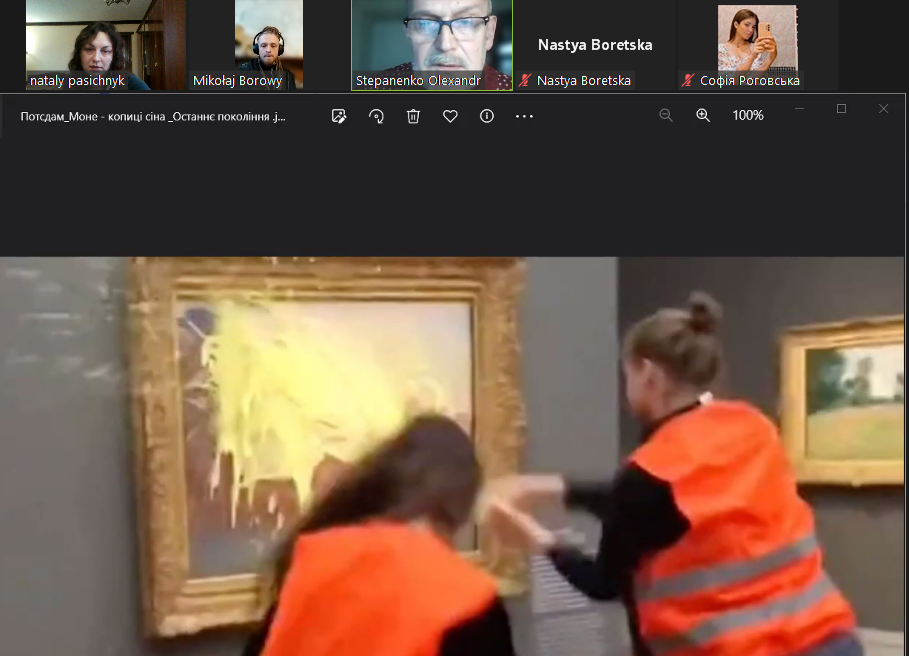Screen dimensions: 909x666
Task: Select Софія Роговська participant tile
Action: 758,45
